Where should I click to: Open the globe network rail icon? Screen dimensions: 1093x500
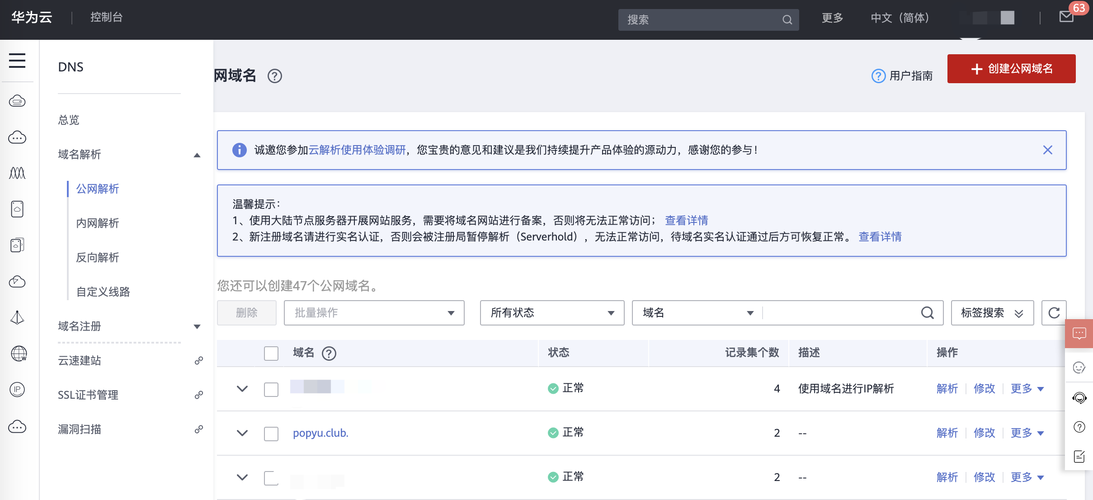point(18,354)
